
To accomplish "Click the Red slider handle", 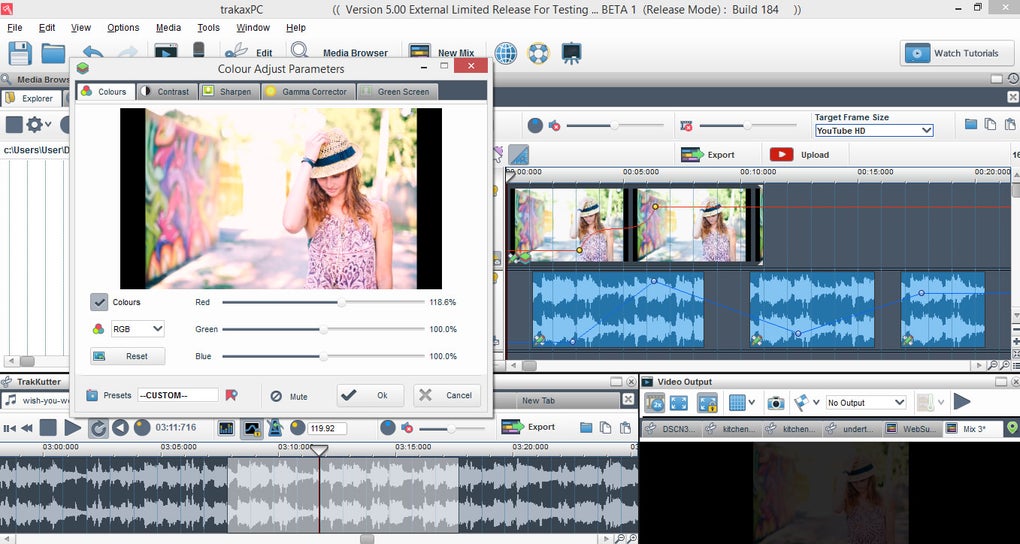I will 341,301.
